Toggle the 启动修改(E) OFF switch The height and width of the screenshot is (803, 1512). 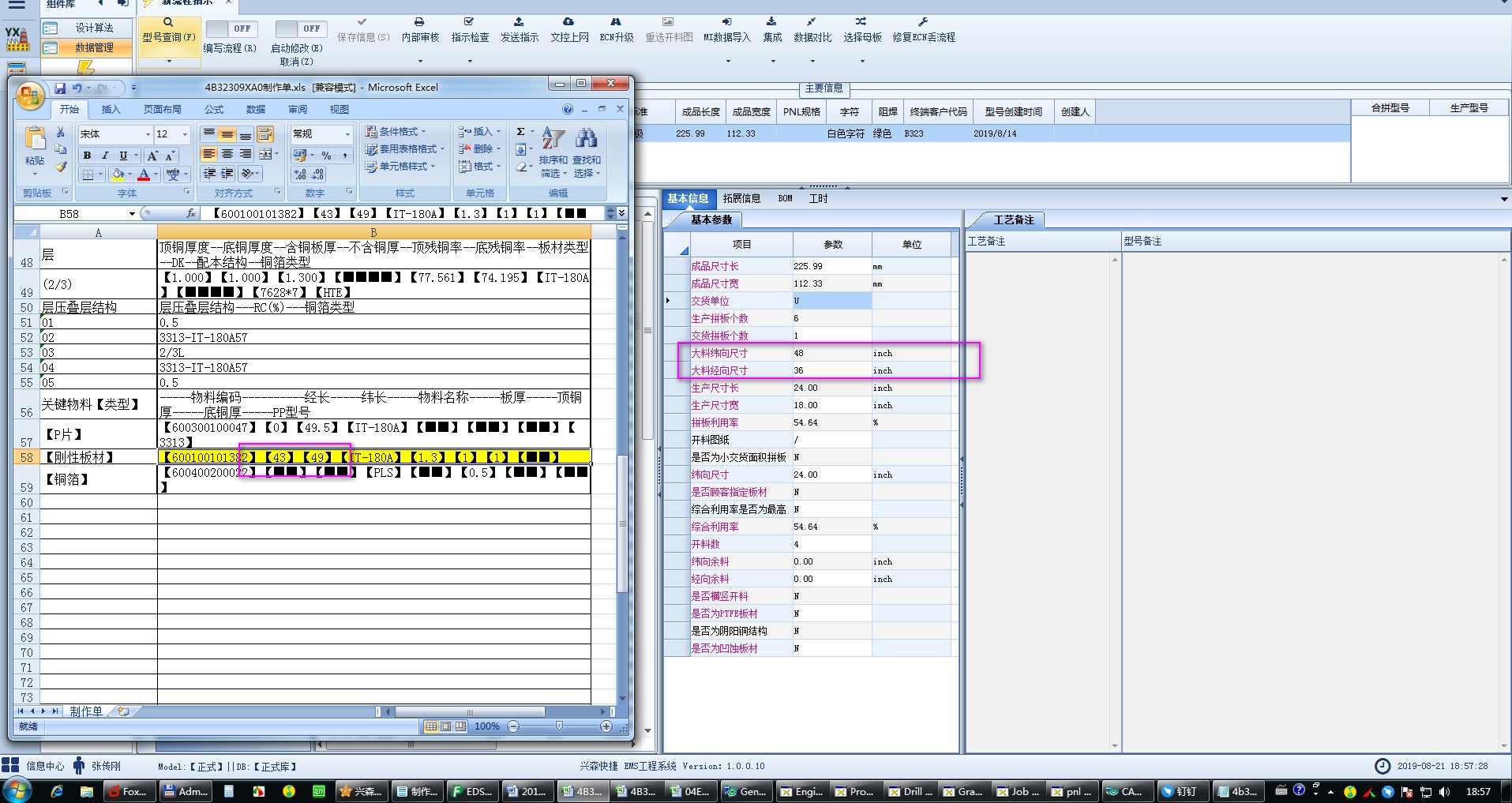click(x=300, y=28)
